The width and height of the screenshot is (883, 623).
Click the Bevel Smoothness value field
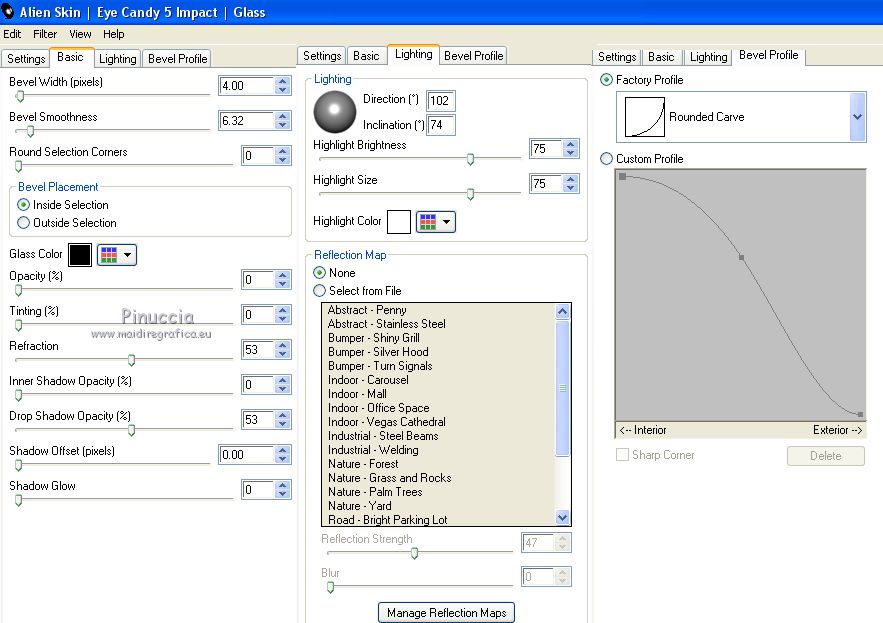247,121
